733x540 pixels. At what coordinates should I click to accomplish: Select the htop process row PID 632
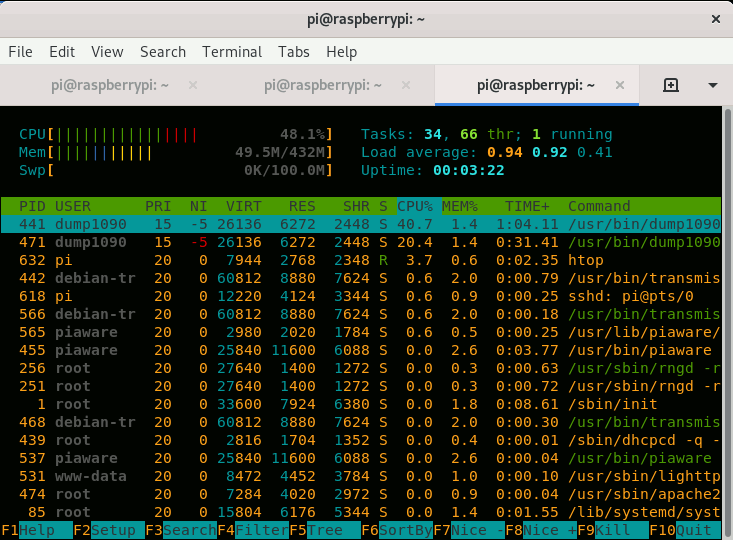tap(361, 260)
